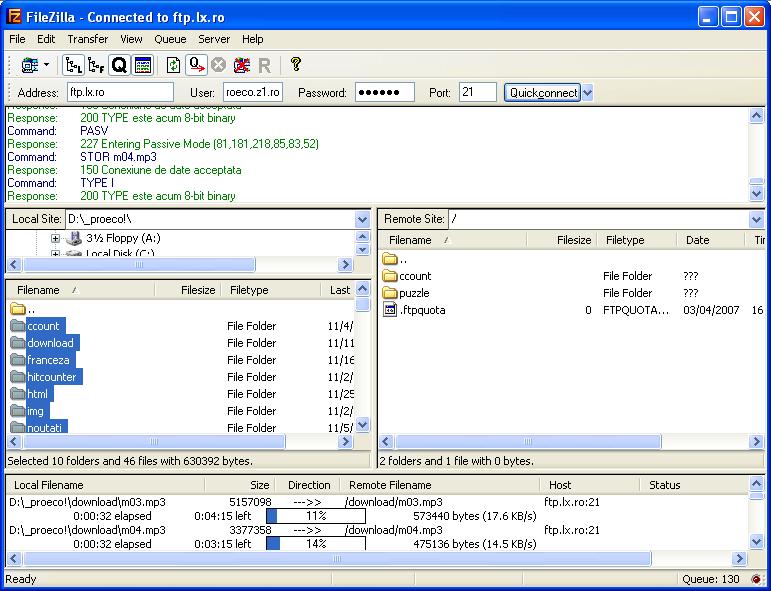The width and height of the screenshot is (771, 591).
Task: Select the remote ccount folder icon
Action: click(x=390, y=276)
